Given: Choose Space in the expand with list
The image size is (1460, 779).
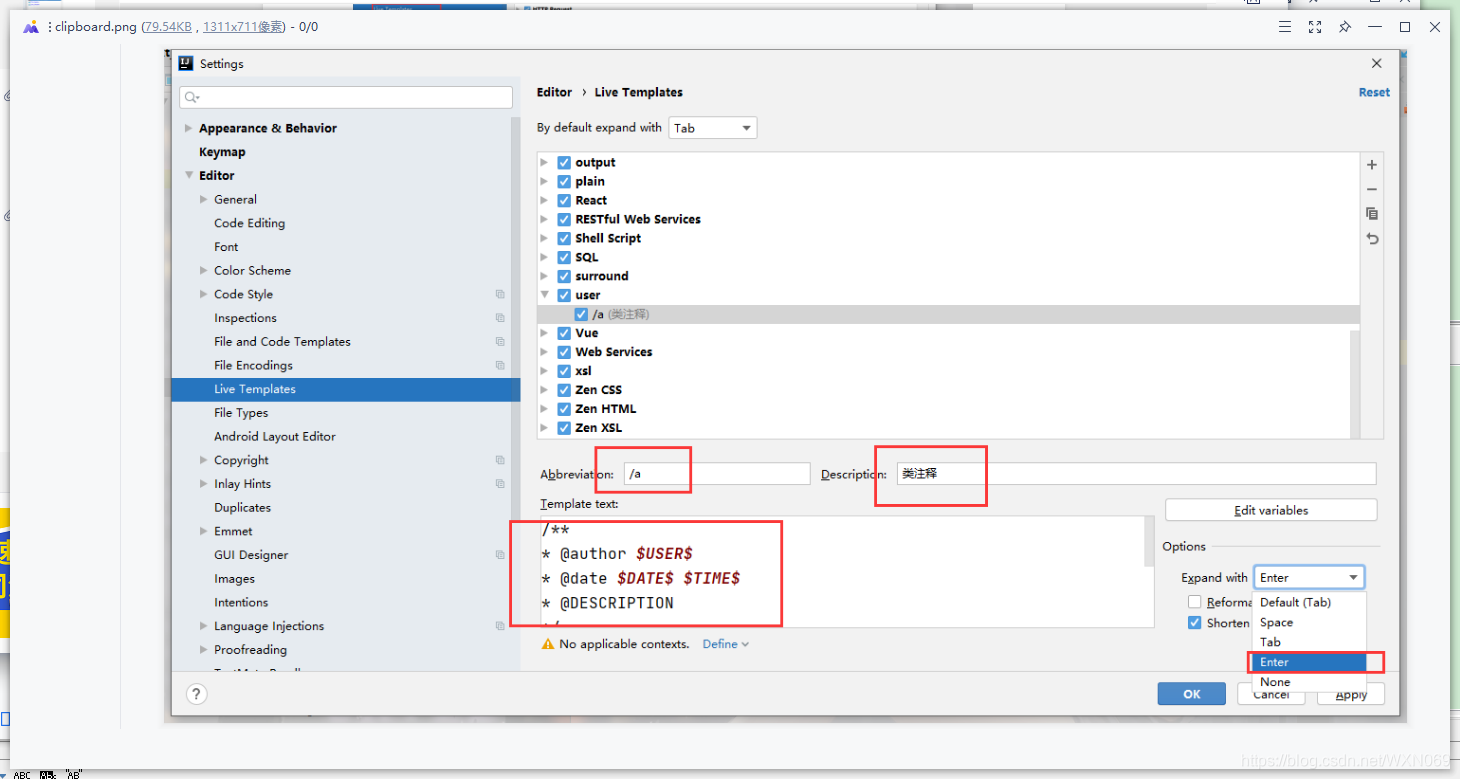Looking at the screenshot, I should pos(1309,622).
